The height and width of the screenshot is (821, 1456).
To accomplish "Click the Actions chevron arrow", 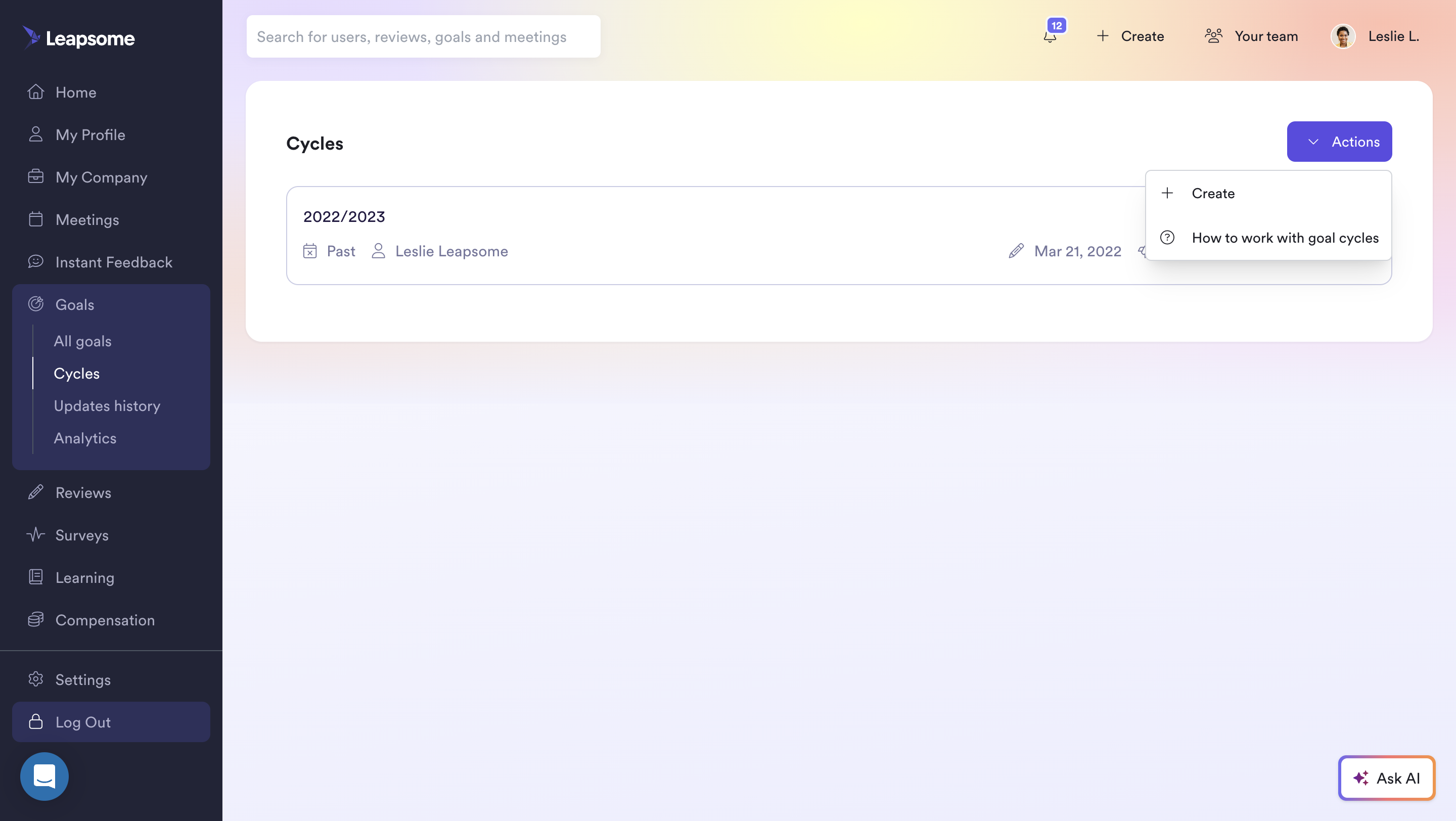I will click(x=1313, y=142).
